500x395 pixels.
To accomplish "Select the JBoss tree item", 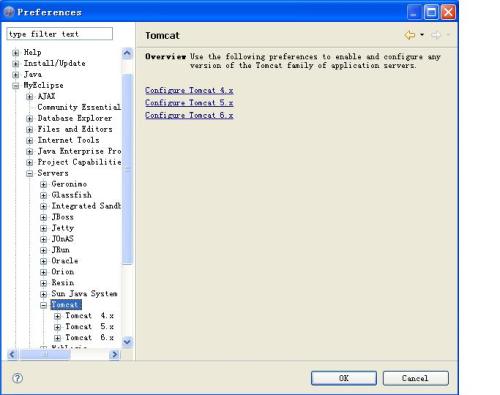I will point(62,217).
